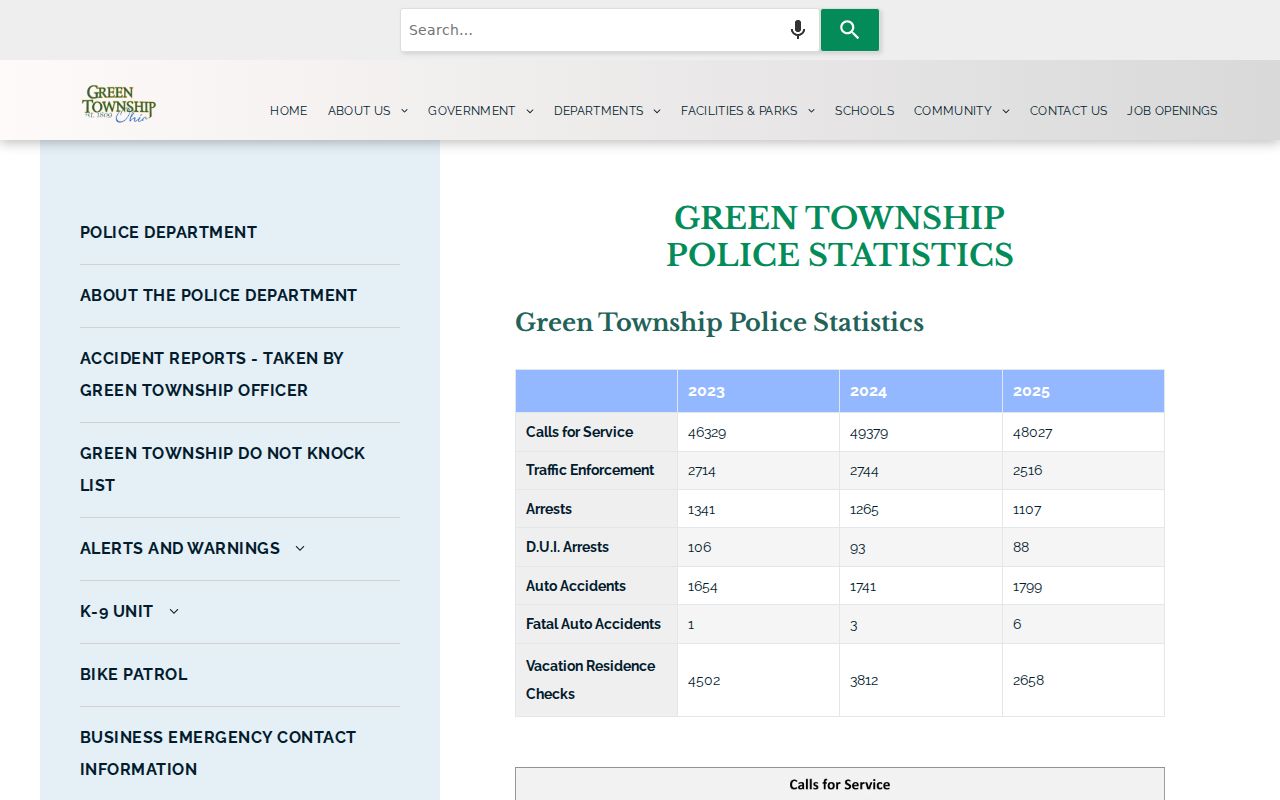Open Business Emergency Contact Information link

218,753
